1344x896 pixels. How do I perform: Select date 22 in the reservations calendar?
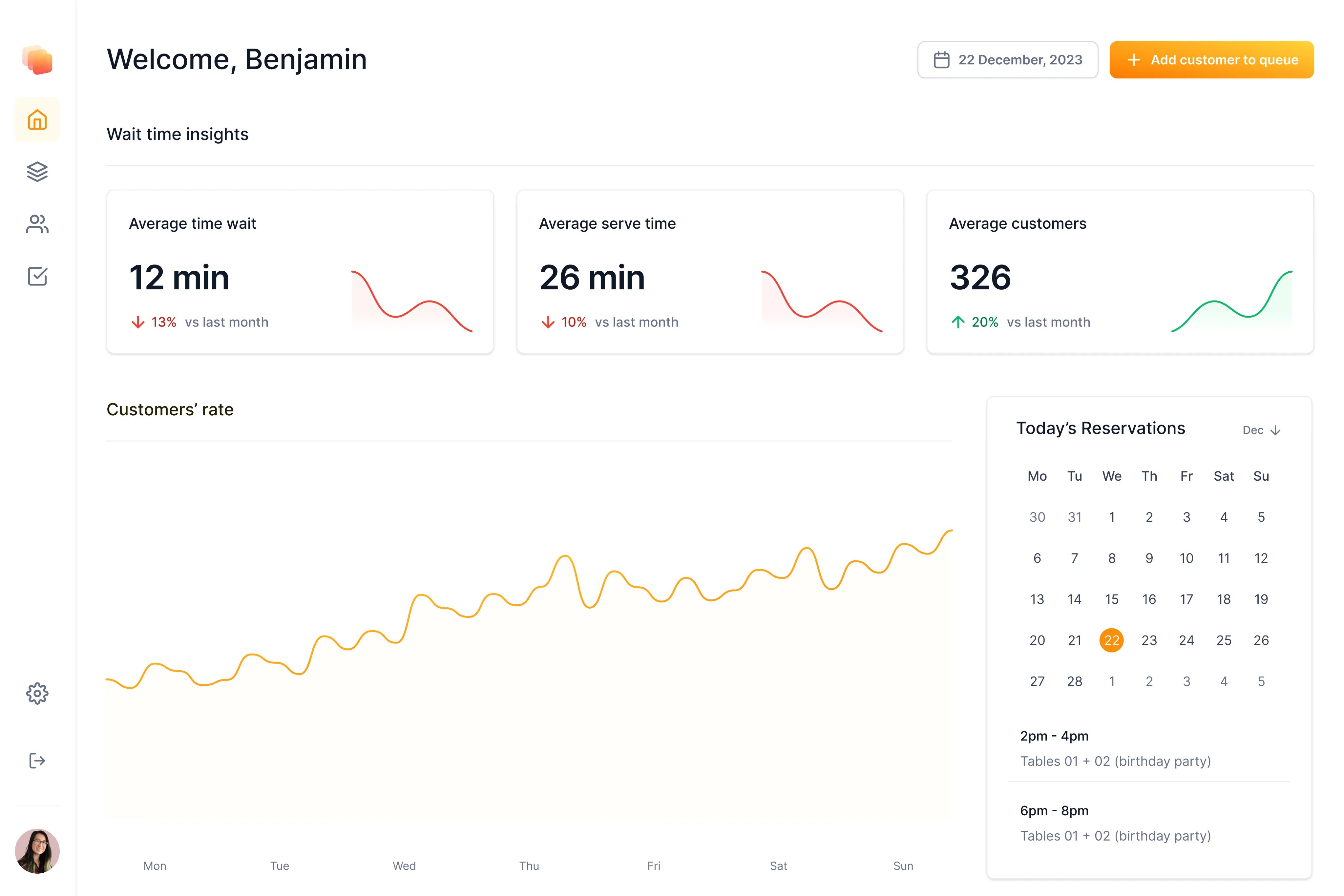pyautogui.click(x=1111, y=640)
